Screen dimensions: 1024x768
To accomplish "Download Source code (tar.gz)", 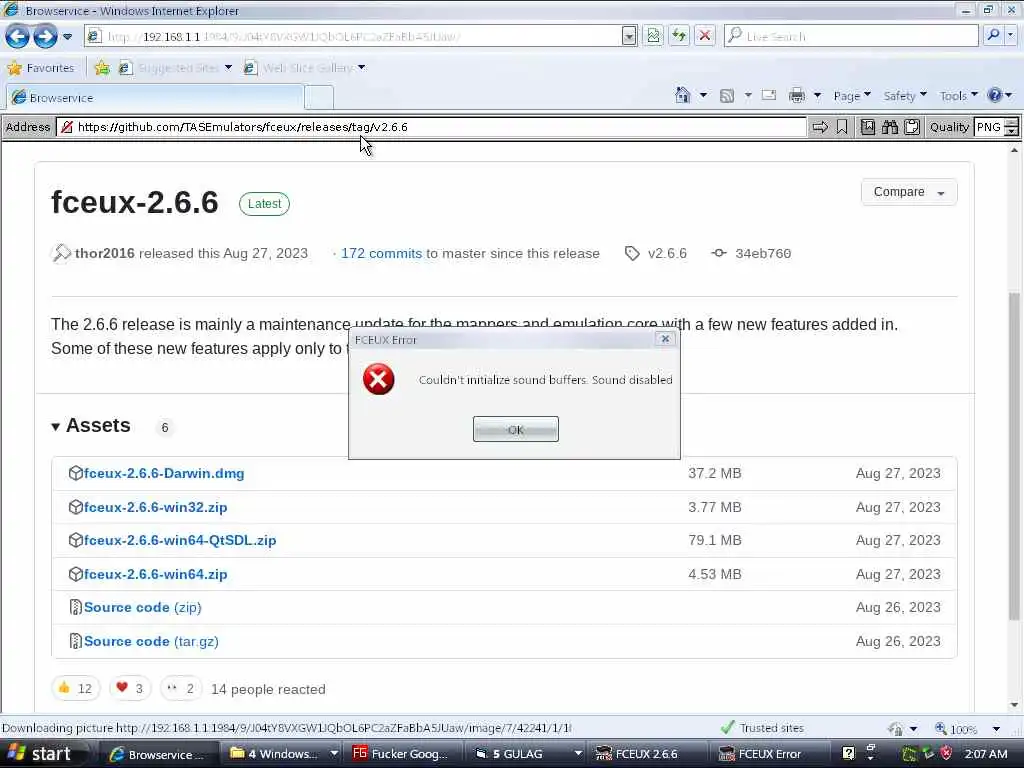I will coord(151,641).
